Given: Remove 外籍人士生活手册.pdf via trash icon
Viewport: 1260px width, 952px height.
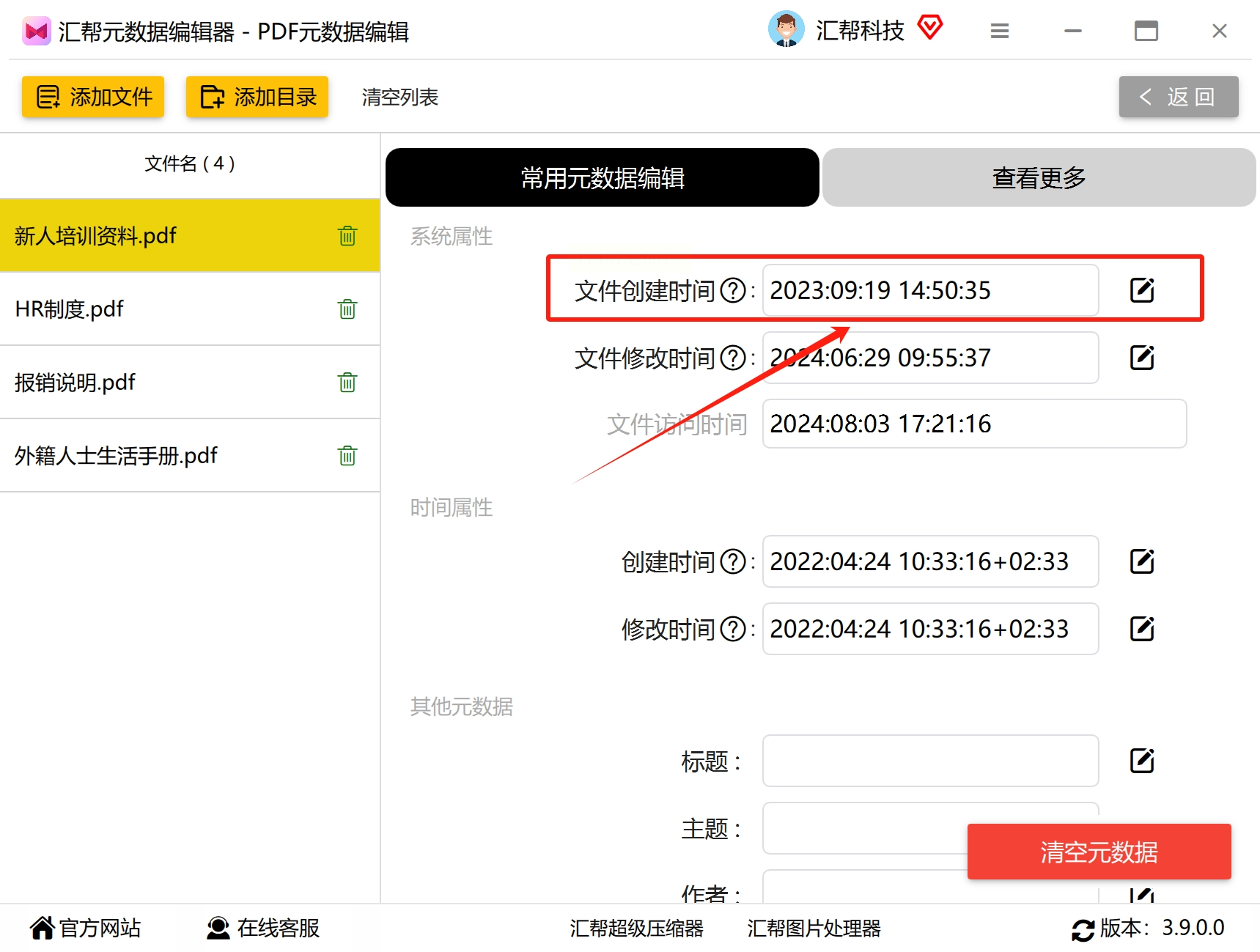Looking at the screenshot, I should click(347, 456).
